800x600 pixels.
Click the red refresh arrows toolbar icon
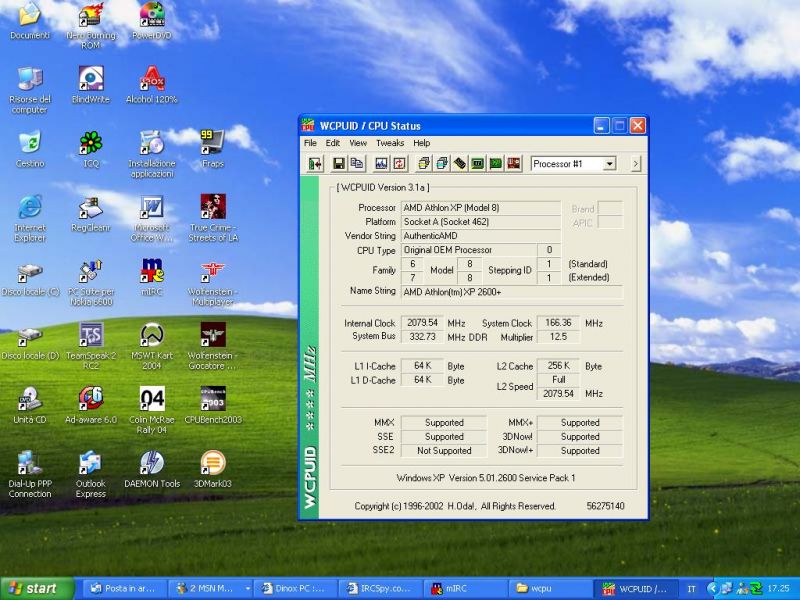point(399,164)
